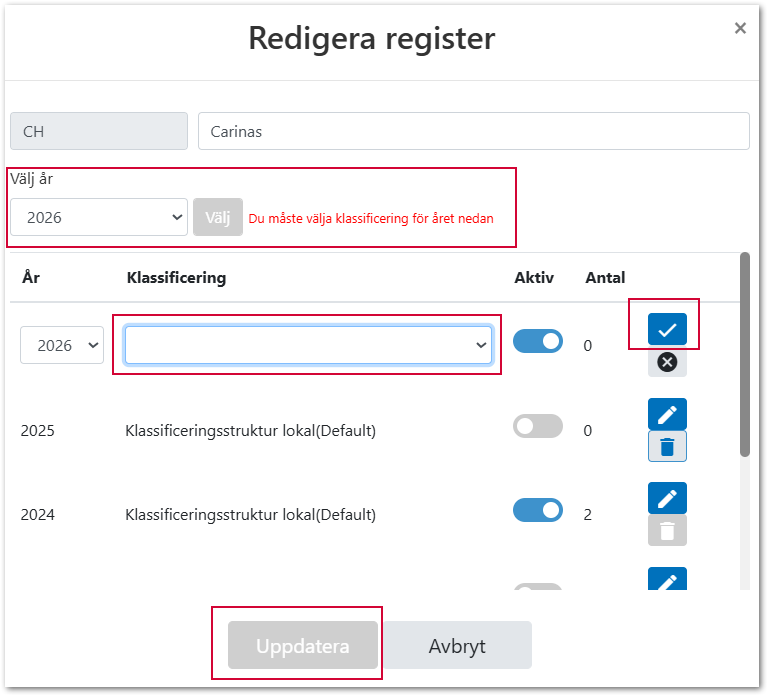Enable the Aktiv switch for 2025
This screenshot has width=768, height=696.
538,427
